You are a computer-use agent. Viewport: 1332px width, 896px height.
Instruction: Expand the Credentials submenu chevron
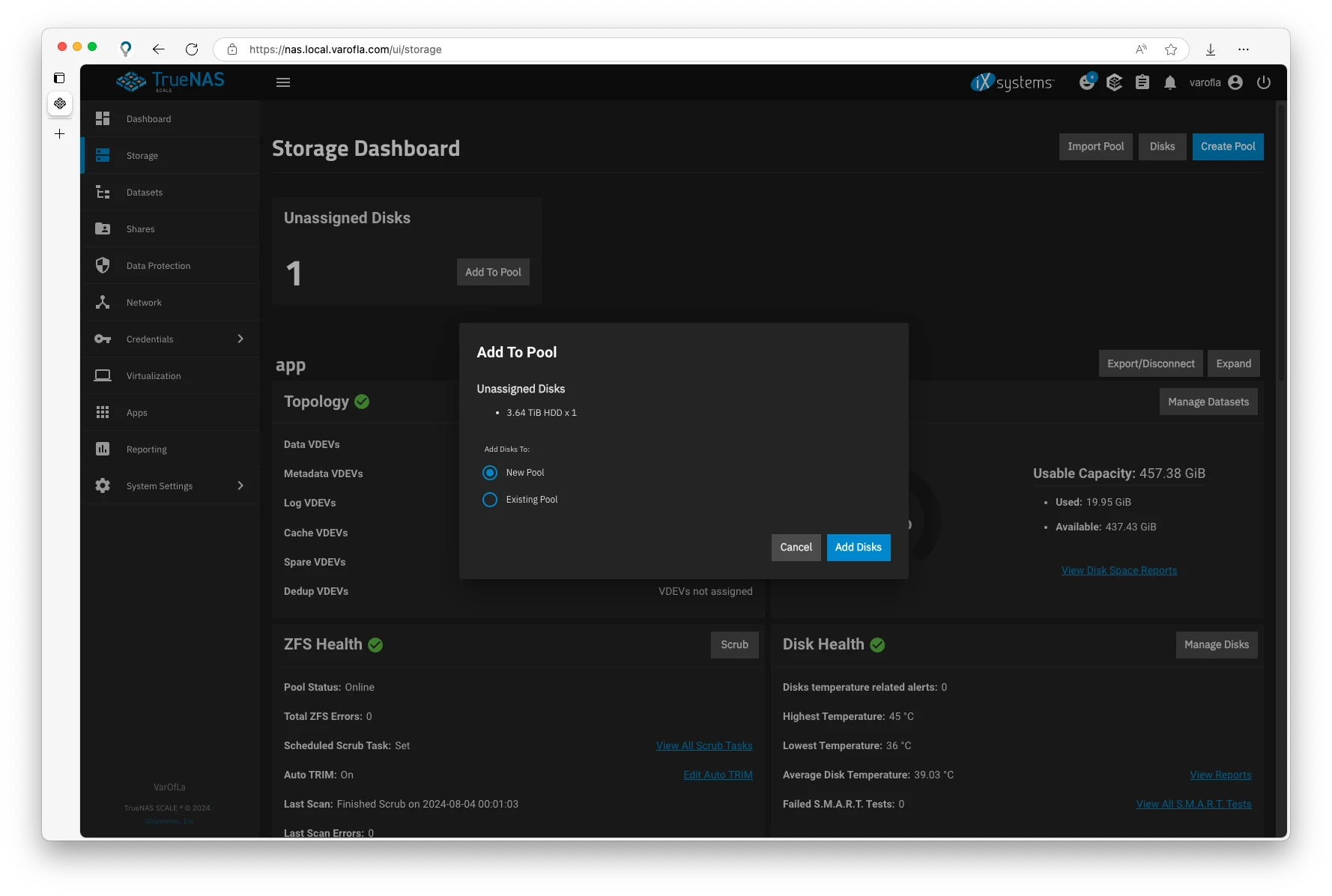(x=240, y=339)
